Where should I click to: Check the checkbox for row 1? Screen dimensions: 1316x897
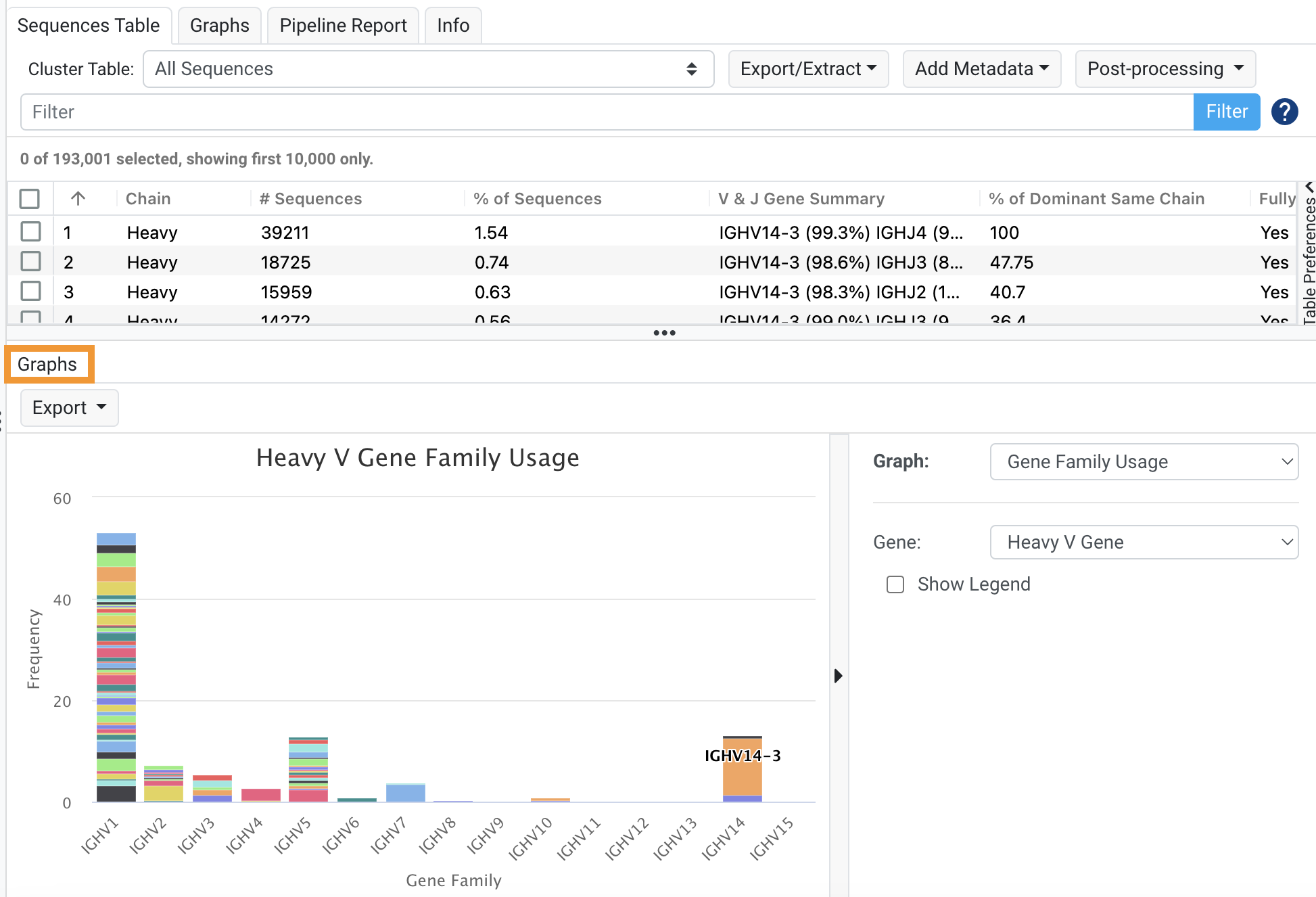(30, 231)
